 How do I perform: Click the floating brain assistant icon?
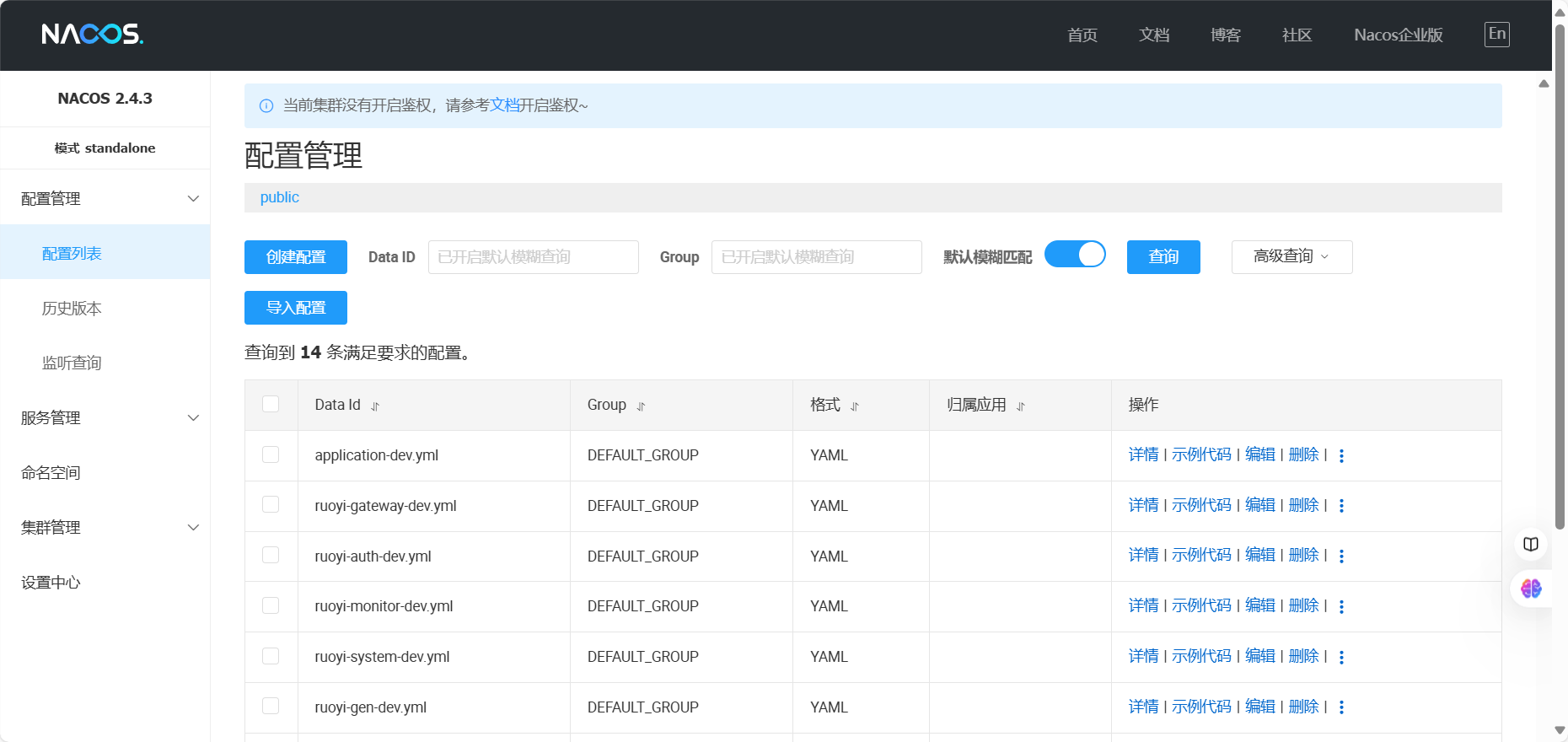[x=1531, y=589]
